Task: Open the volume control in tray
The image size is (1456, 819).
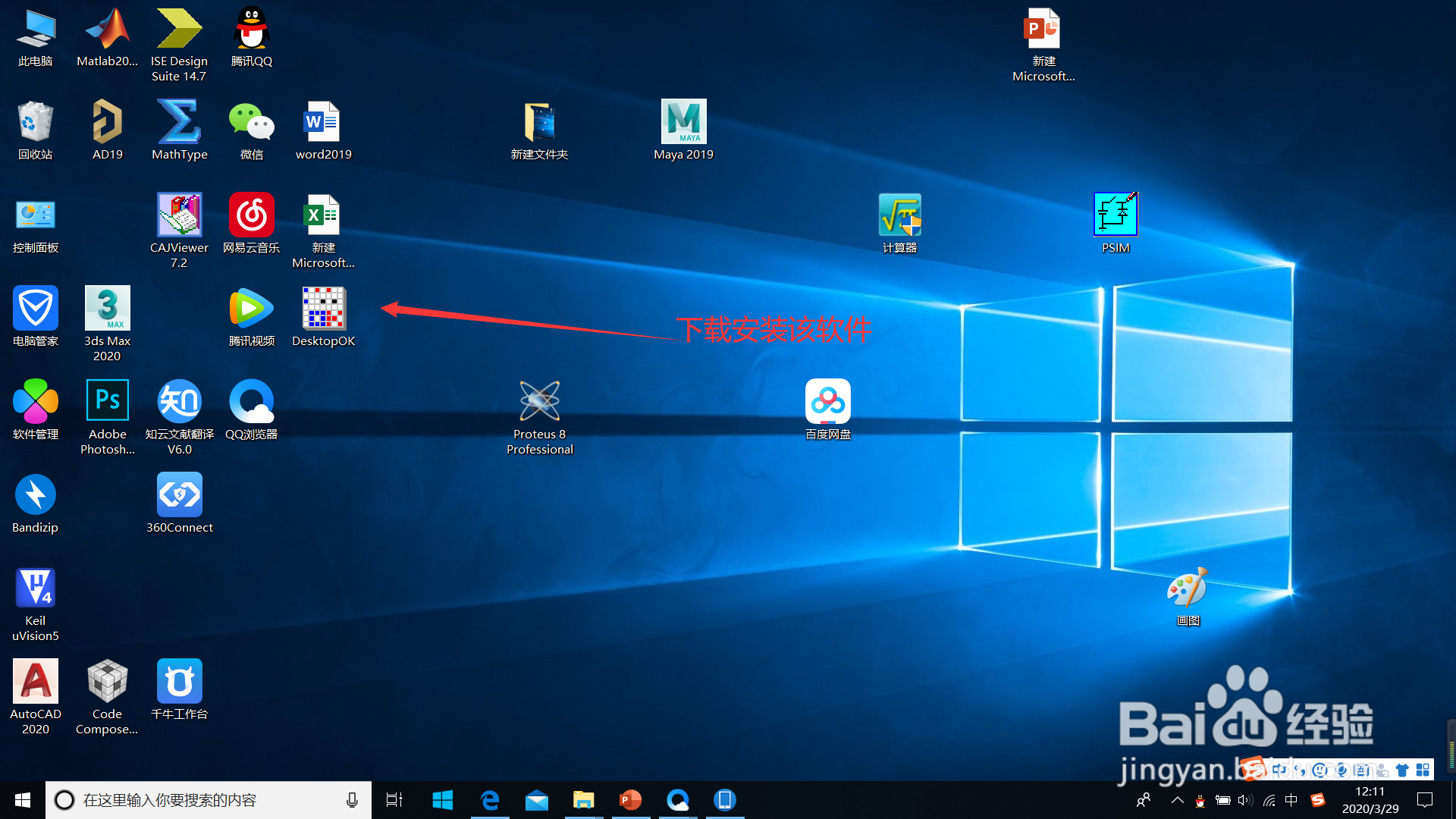Action: coord(1245,800)
